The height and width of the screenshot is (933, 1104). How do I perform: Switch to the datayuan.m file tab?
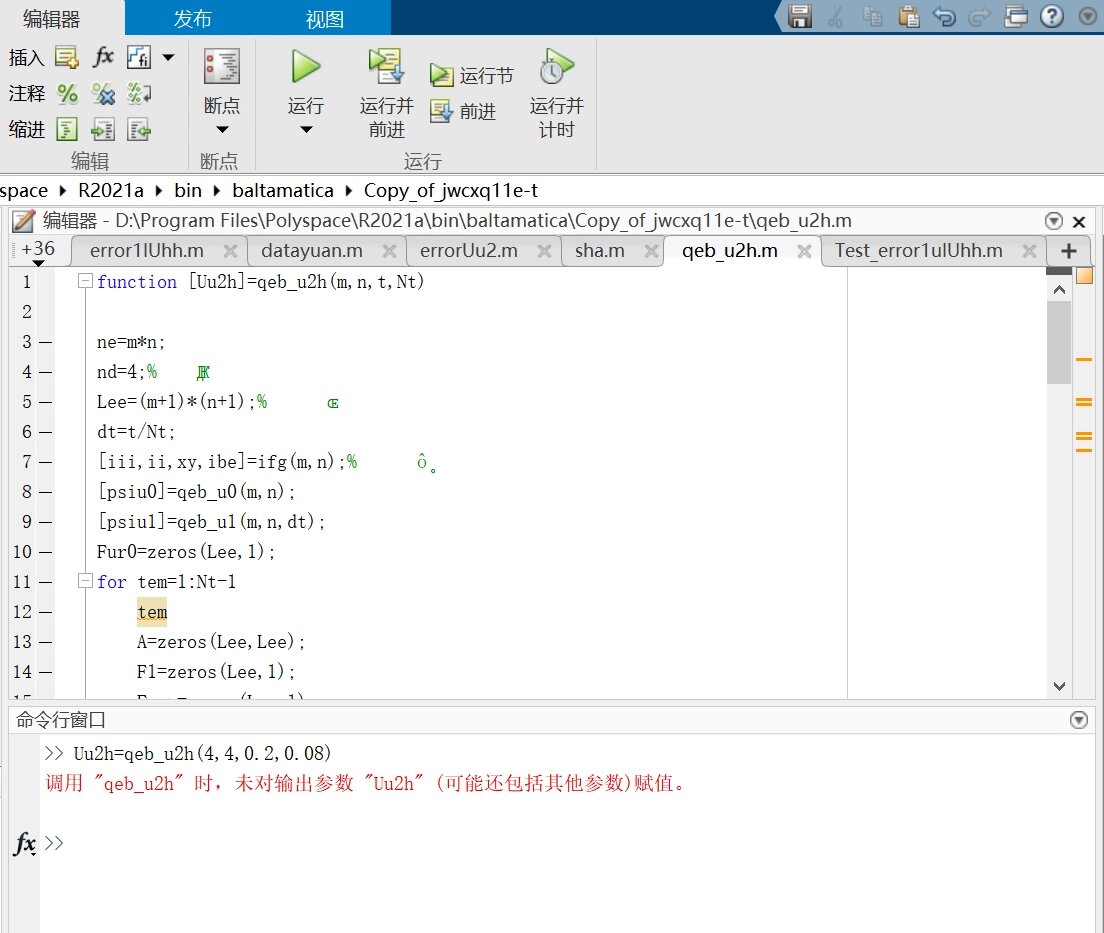coord(311,250)
